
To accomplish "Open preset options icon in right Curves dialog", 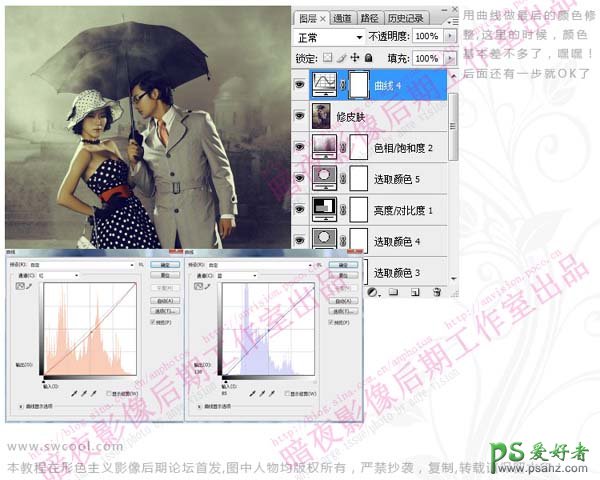I will tap(320, 265).
